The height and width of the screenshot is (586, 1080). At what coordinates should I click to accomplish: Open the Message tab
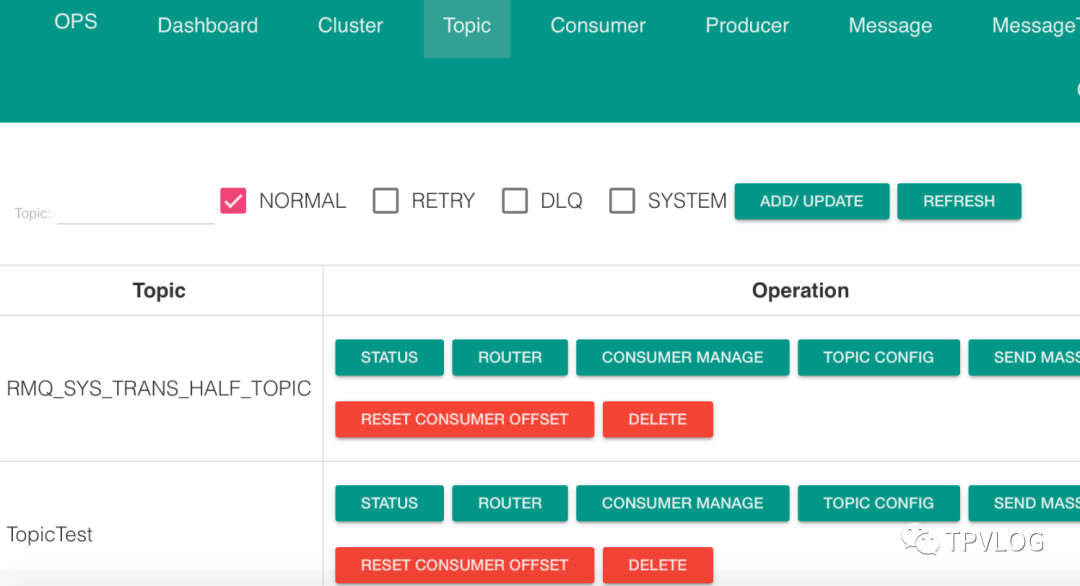[890, 26]
